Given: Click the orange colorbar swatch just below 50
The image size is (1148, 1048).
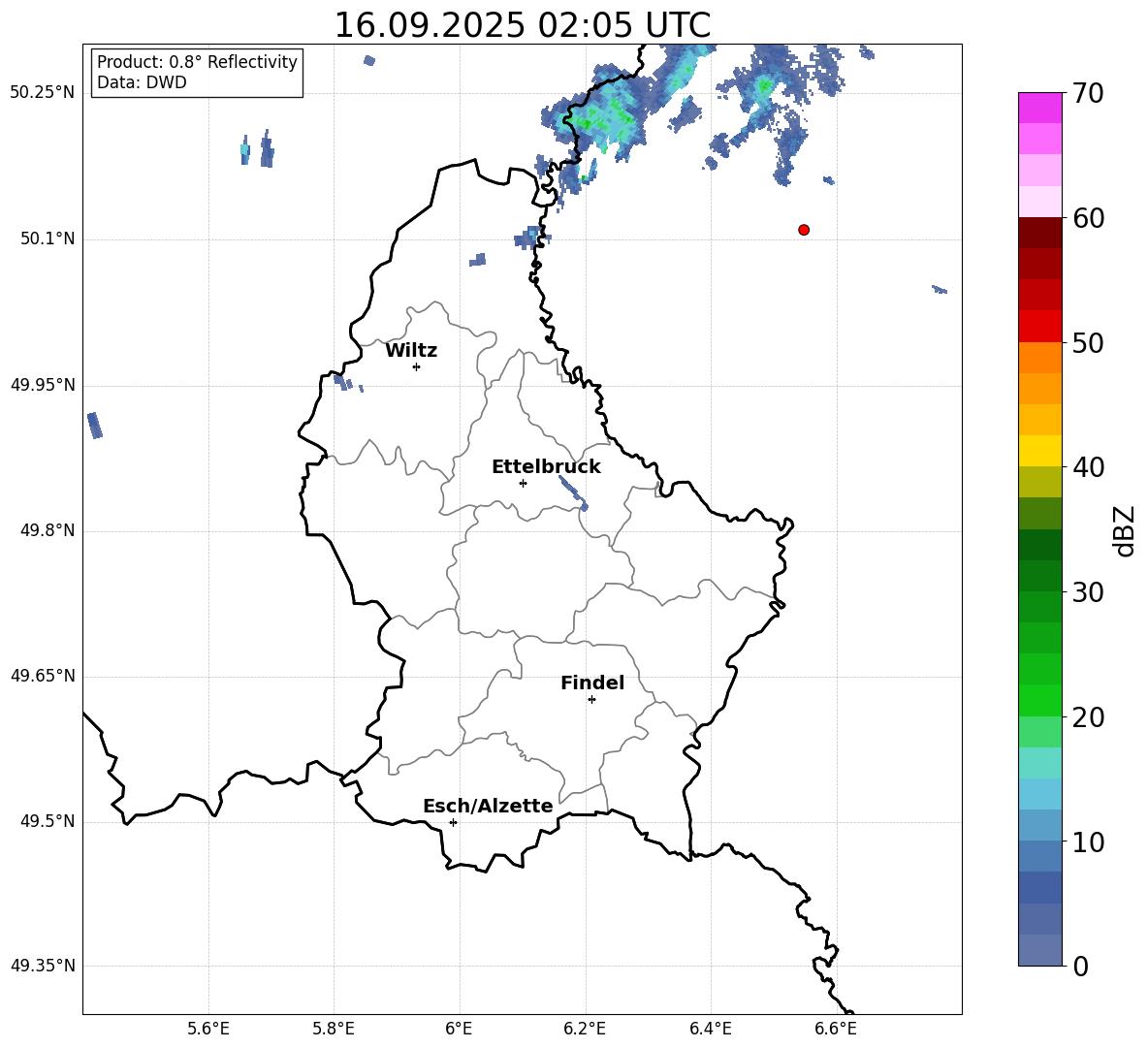Looking at the screenshot, I should [1040, 358].
